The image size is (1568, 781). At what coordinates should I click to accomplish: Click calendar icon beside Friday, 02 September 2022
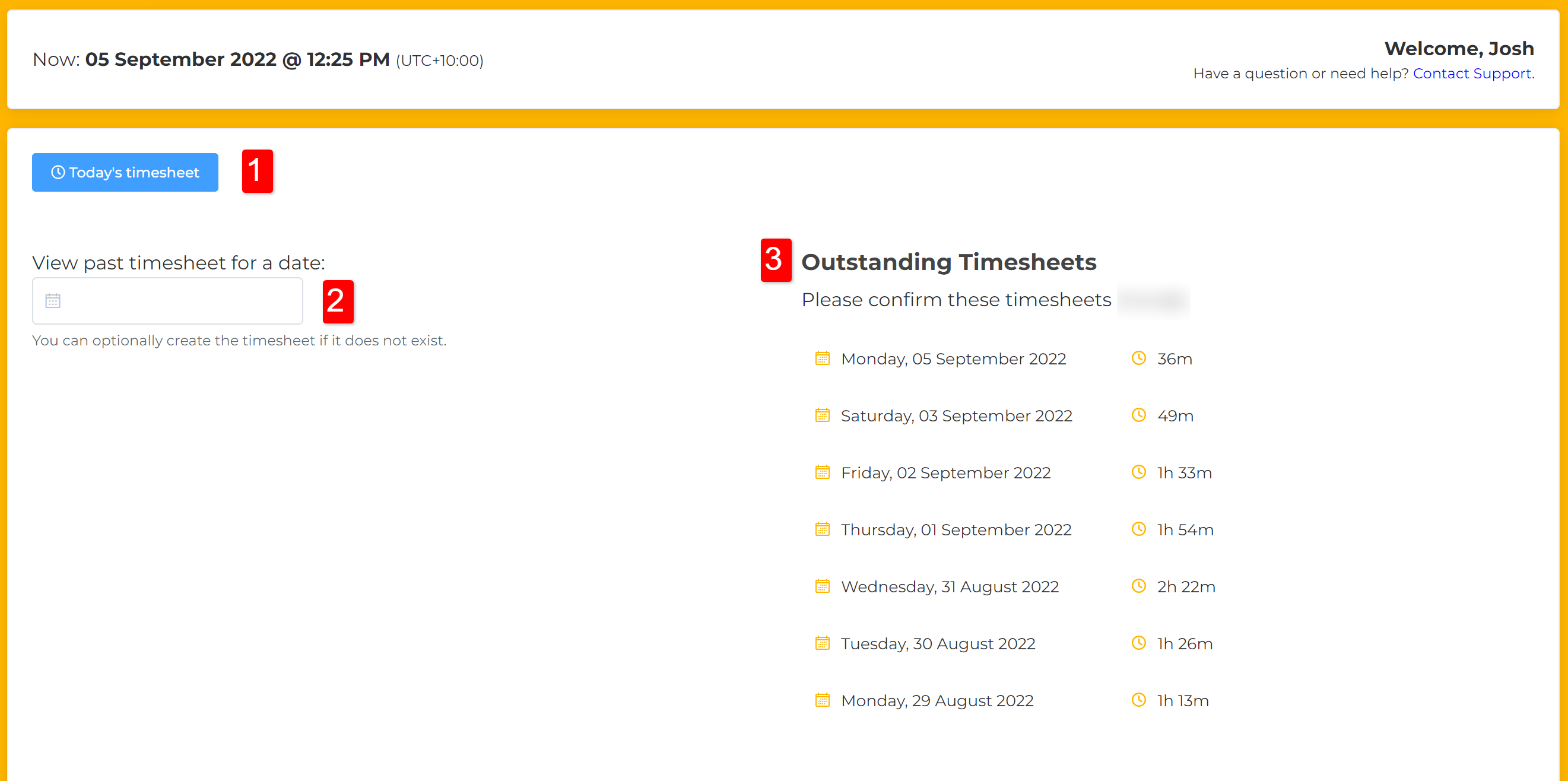pos(822,472)
